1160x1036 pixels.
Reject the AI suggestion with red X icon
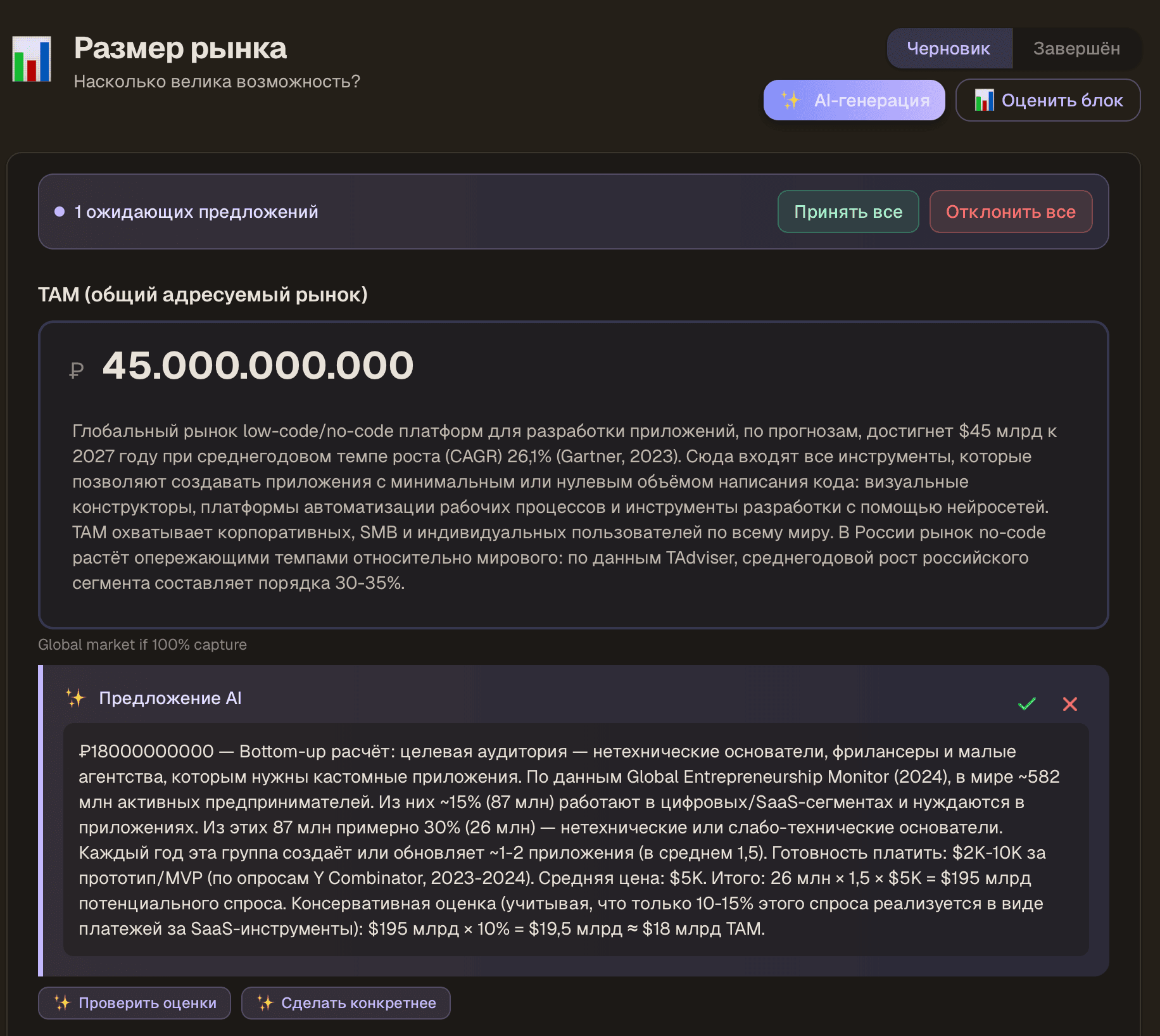1070,704
